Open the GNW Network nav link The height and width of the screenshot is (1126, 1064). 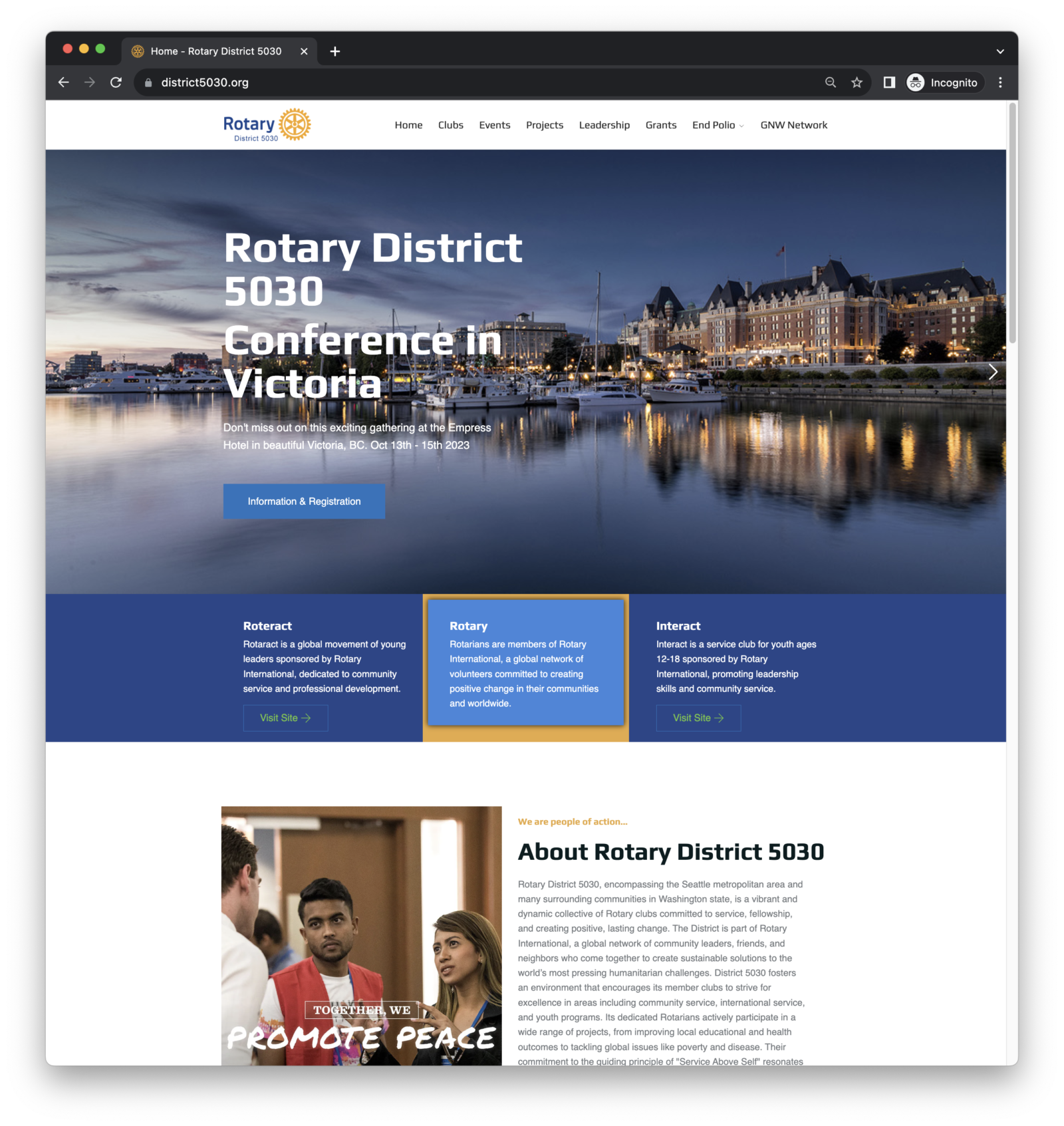pyautogui.click(x=794, y=125)
